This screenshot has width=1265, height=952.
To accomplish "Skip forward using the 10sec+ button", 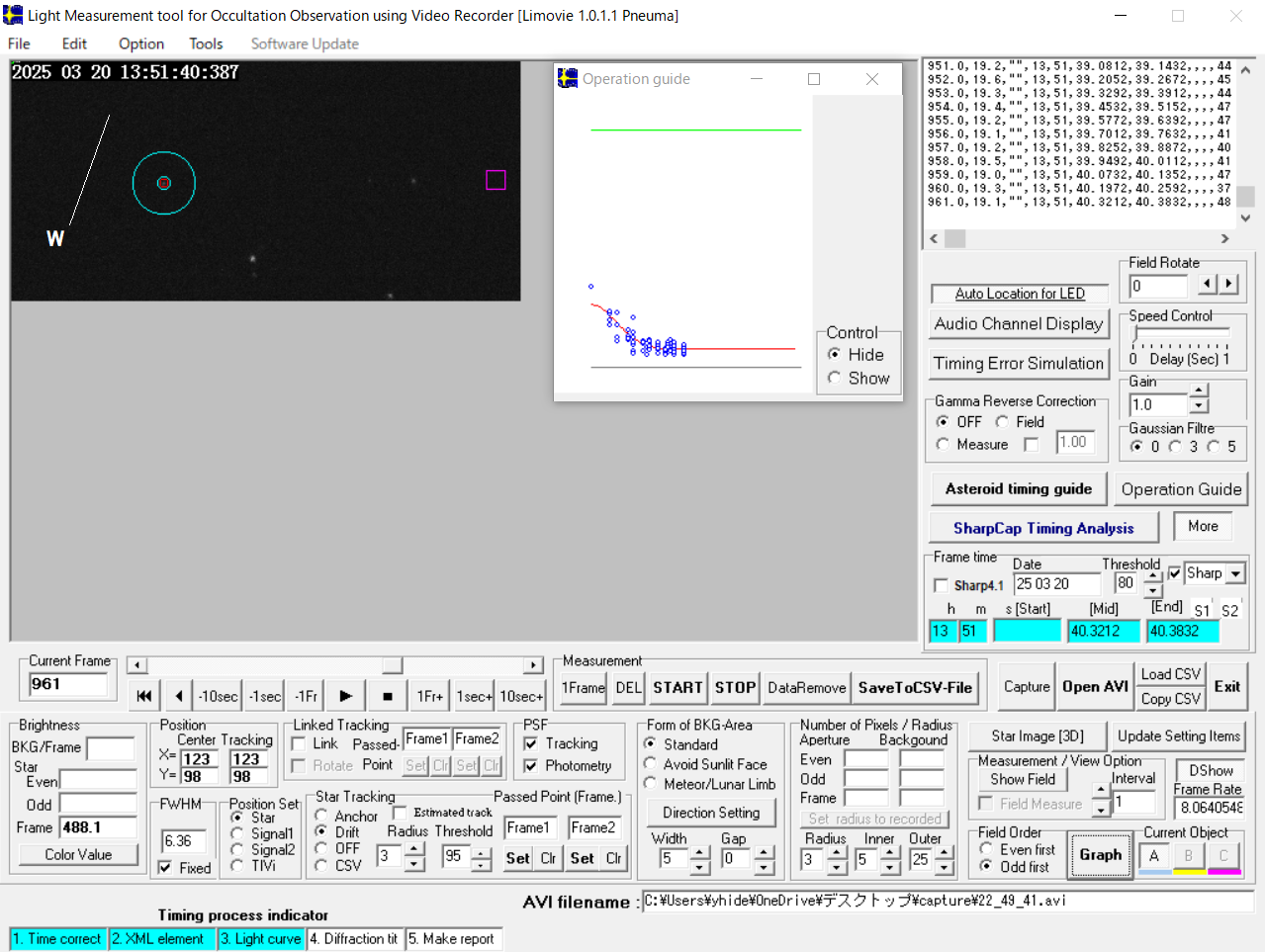I will click(x=520, y=696).
